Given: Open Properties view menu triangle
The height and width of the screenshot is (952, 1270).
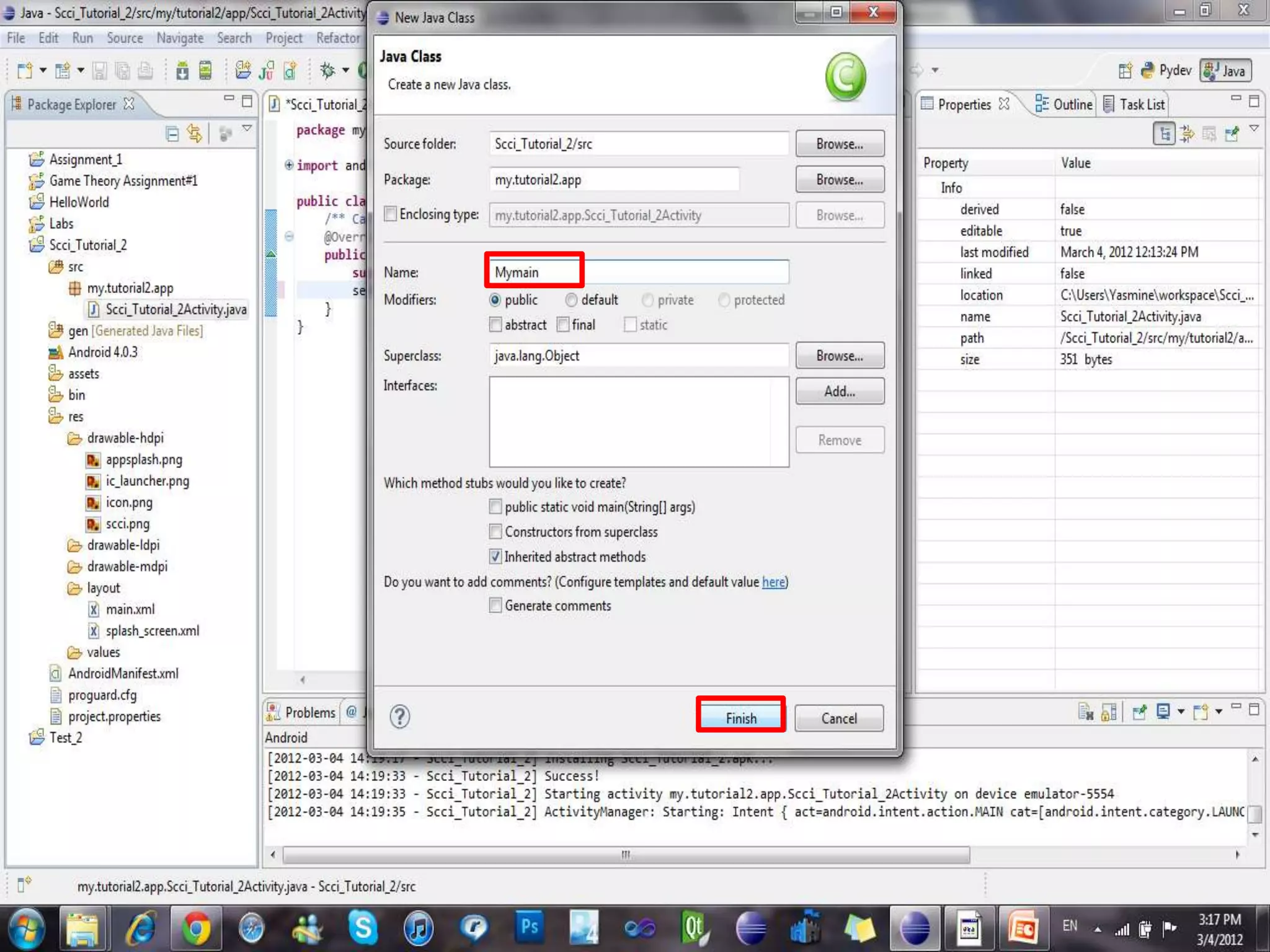Looking at the screenshot, I should point(1254,129).
